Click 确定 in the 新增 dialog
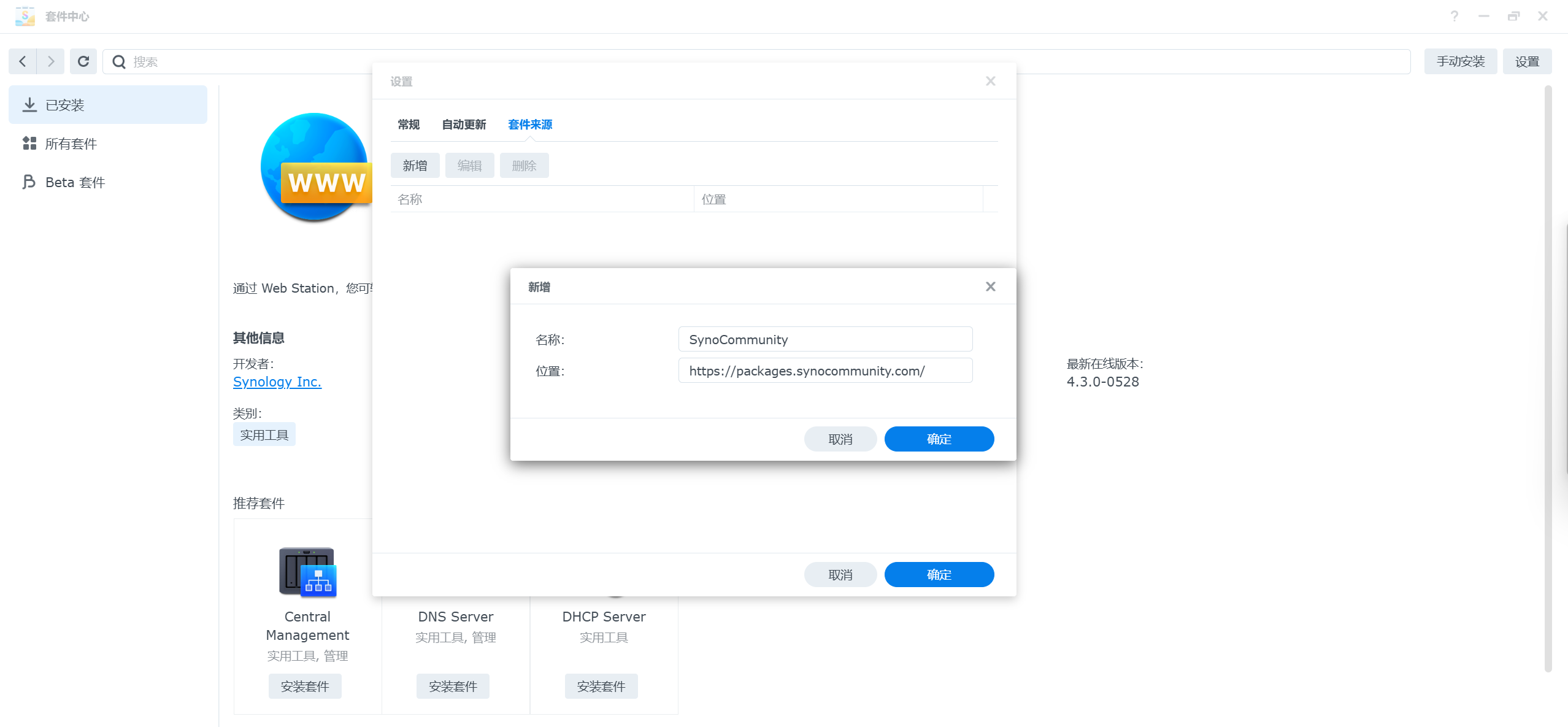Viewport: 1568px width, 727px height. click(939, 439)
